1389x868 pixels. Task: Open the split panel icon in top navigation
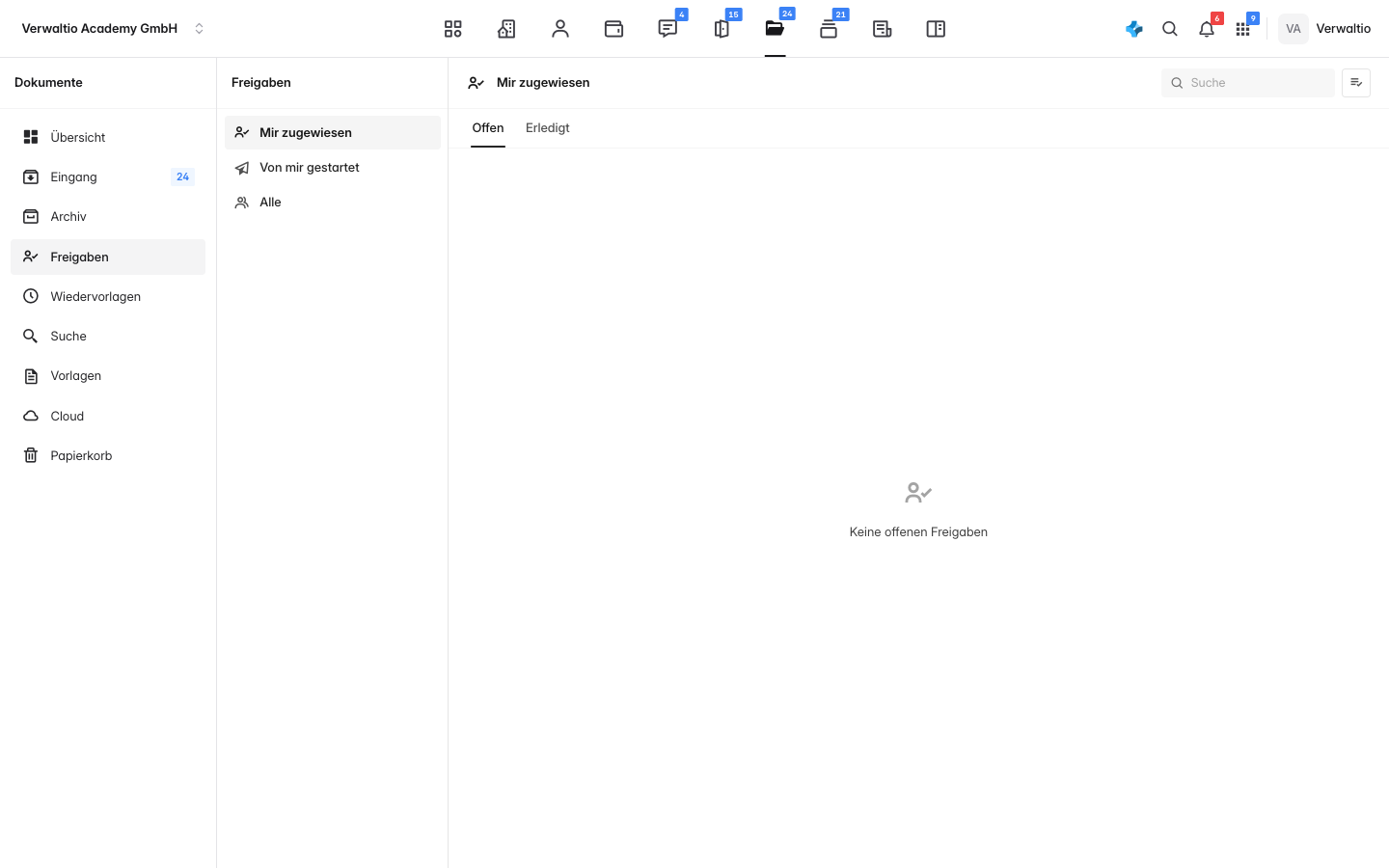tap(936, 29)
